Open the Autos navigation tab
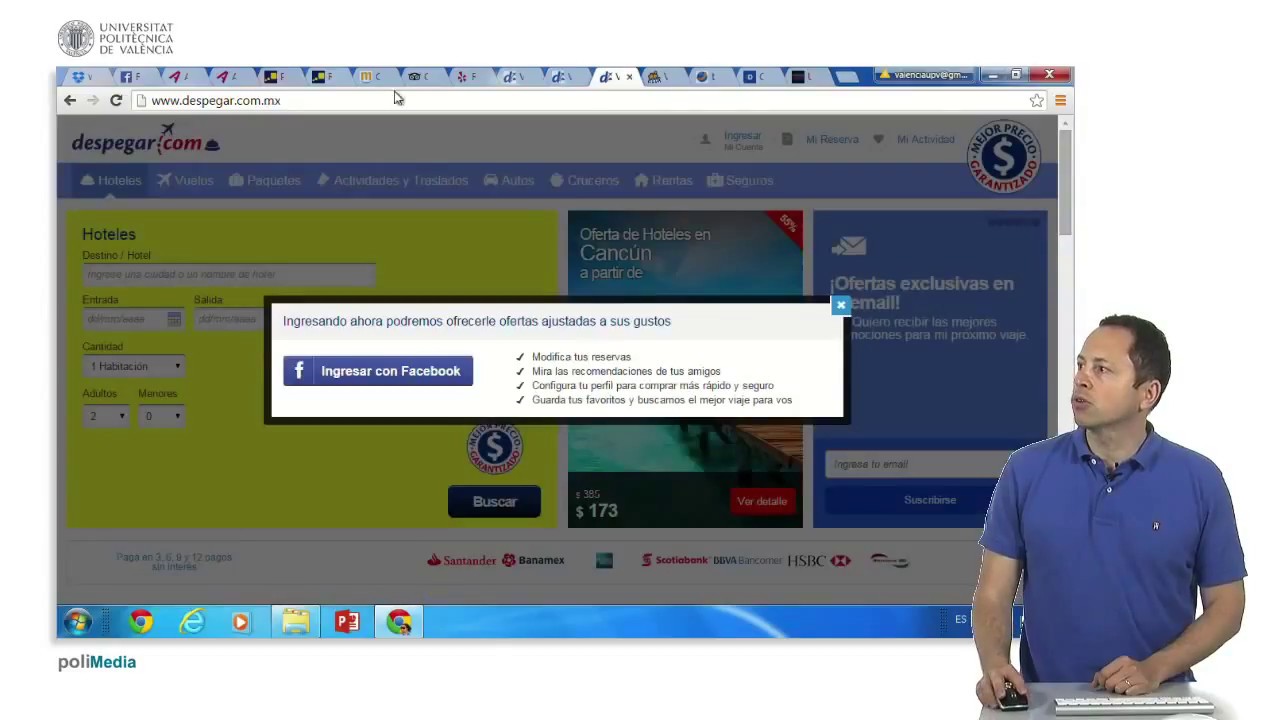The image size is (1280, 720). point(509,181)
